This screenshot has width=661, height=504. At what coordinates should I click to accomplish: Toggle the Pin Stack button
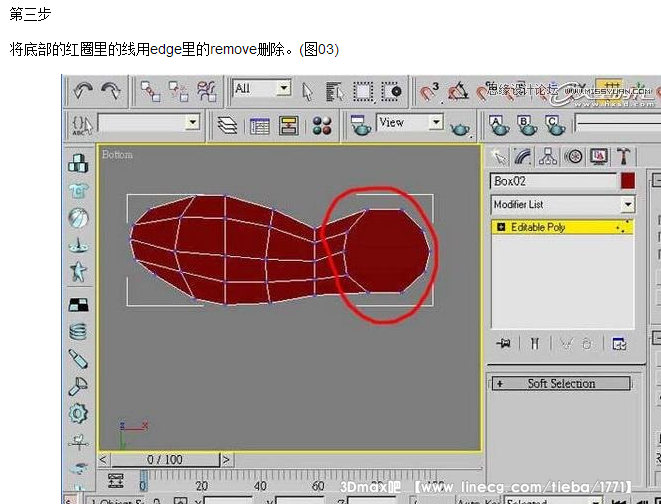click(503, 344)
